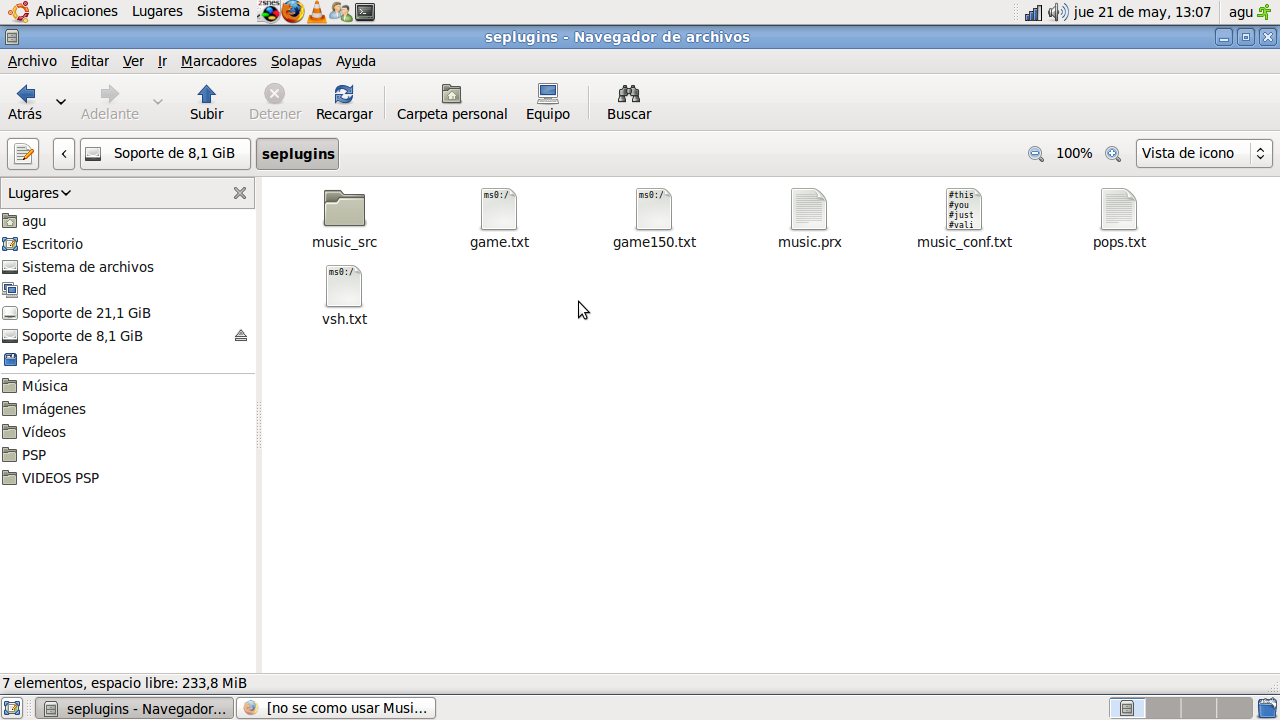Open the Imágenes bookmark in the sidebar
The image size is (1280, 720).
[128, 409]
